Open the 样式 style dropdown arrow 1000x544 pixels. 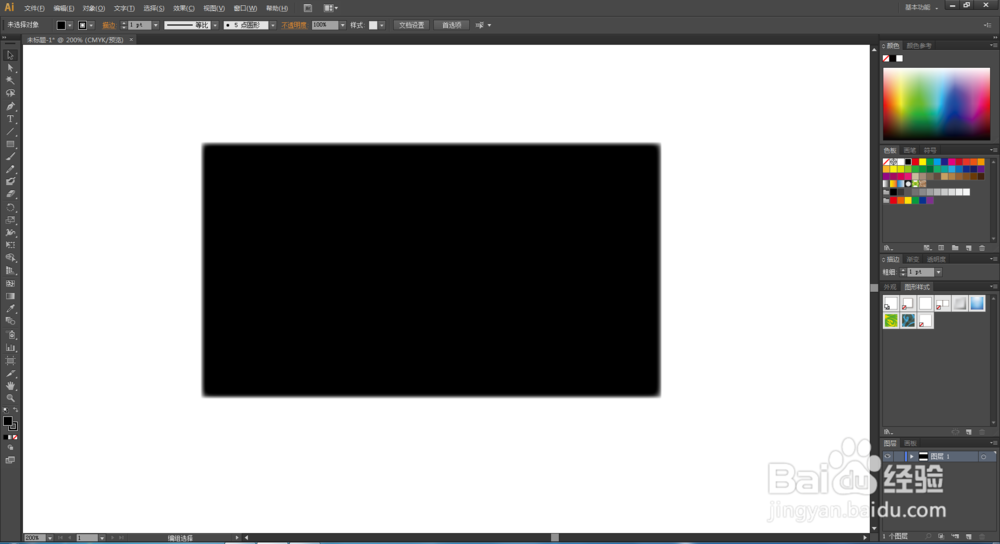[x=382, y=26]
